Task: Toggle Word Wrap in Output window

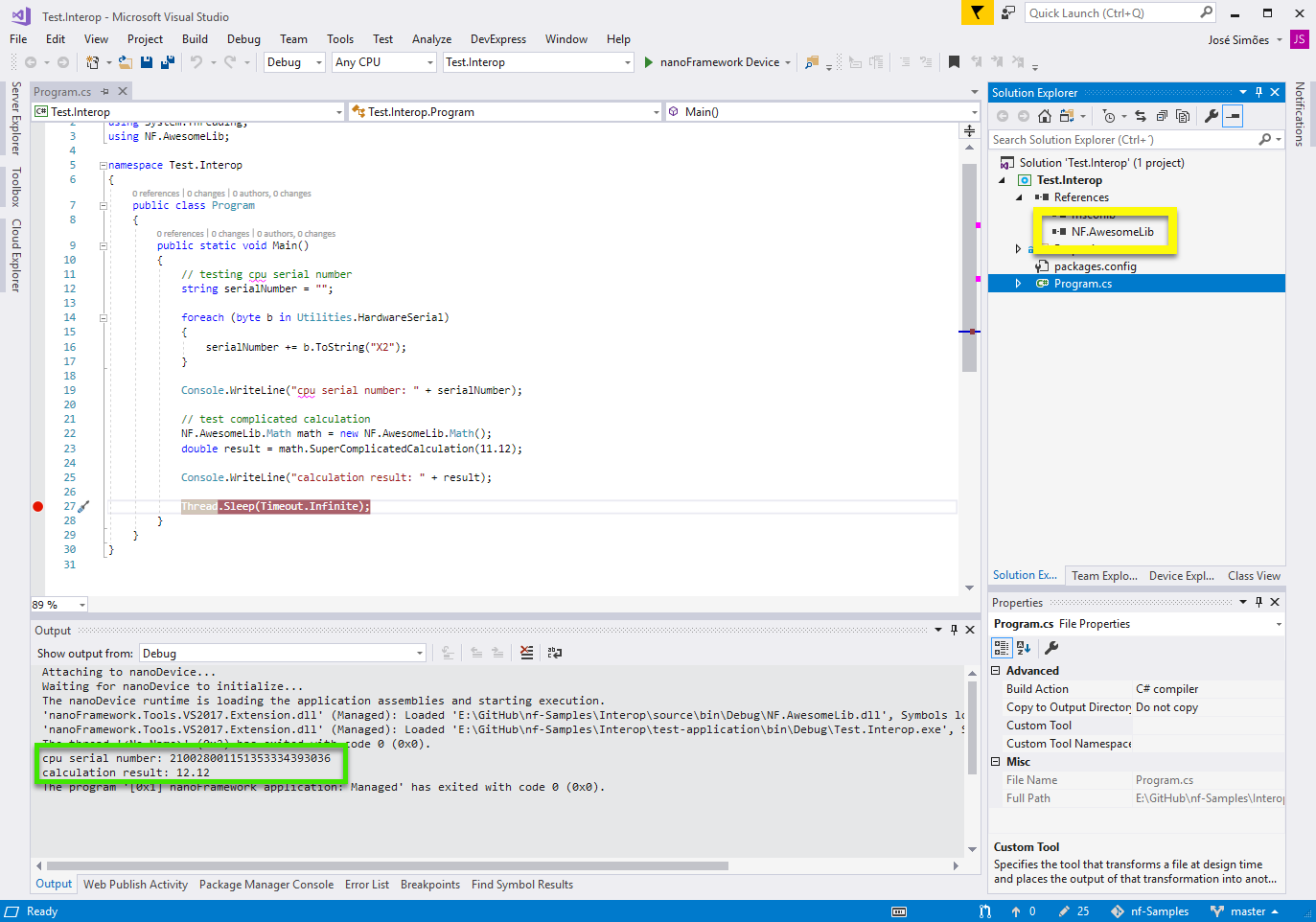Action: pos(555,653)
